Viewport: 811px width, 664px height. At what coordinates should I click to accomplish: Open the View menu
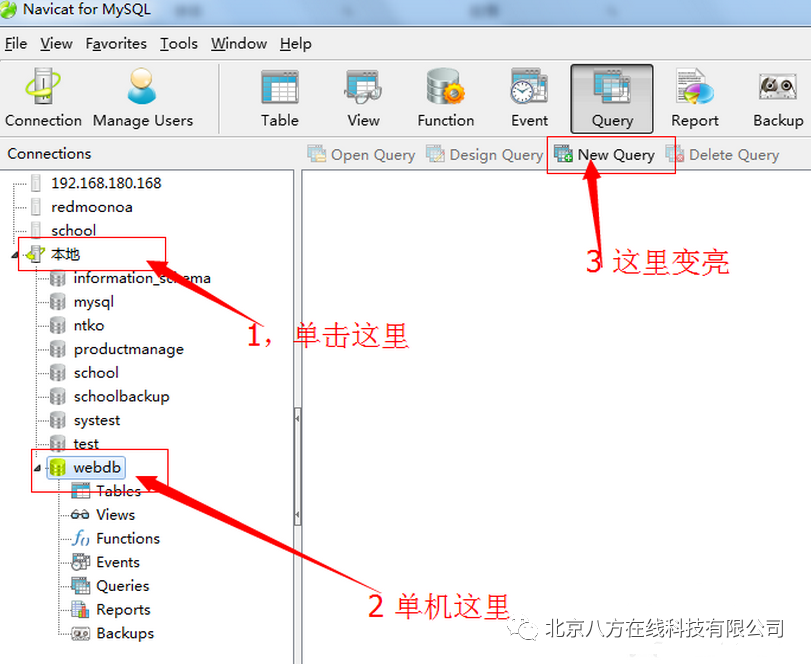point(56,43)
